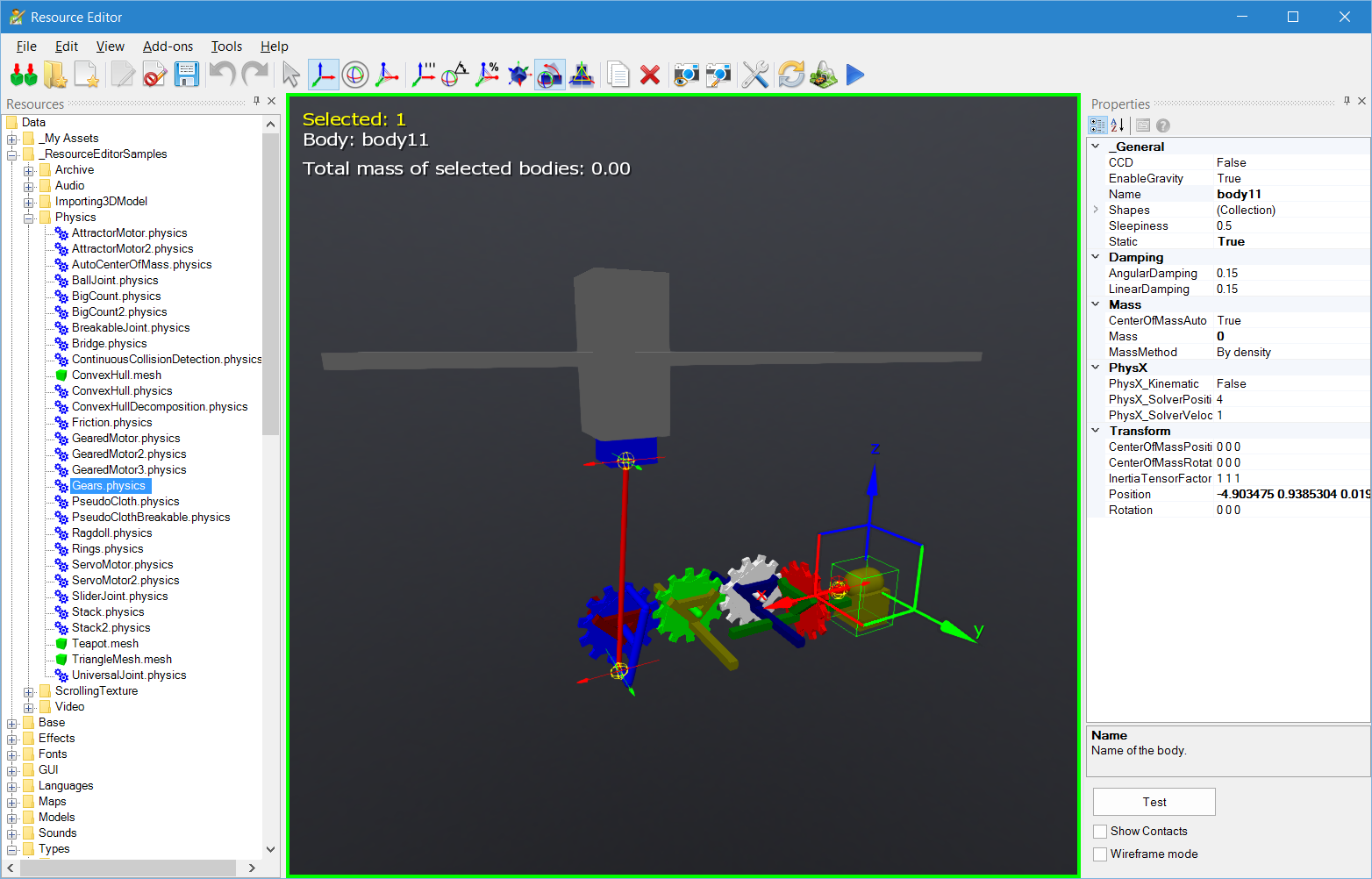Click the red X delete icon
The height and width of the screenshot is (879, 1372).
[650, 75]
